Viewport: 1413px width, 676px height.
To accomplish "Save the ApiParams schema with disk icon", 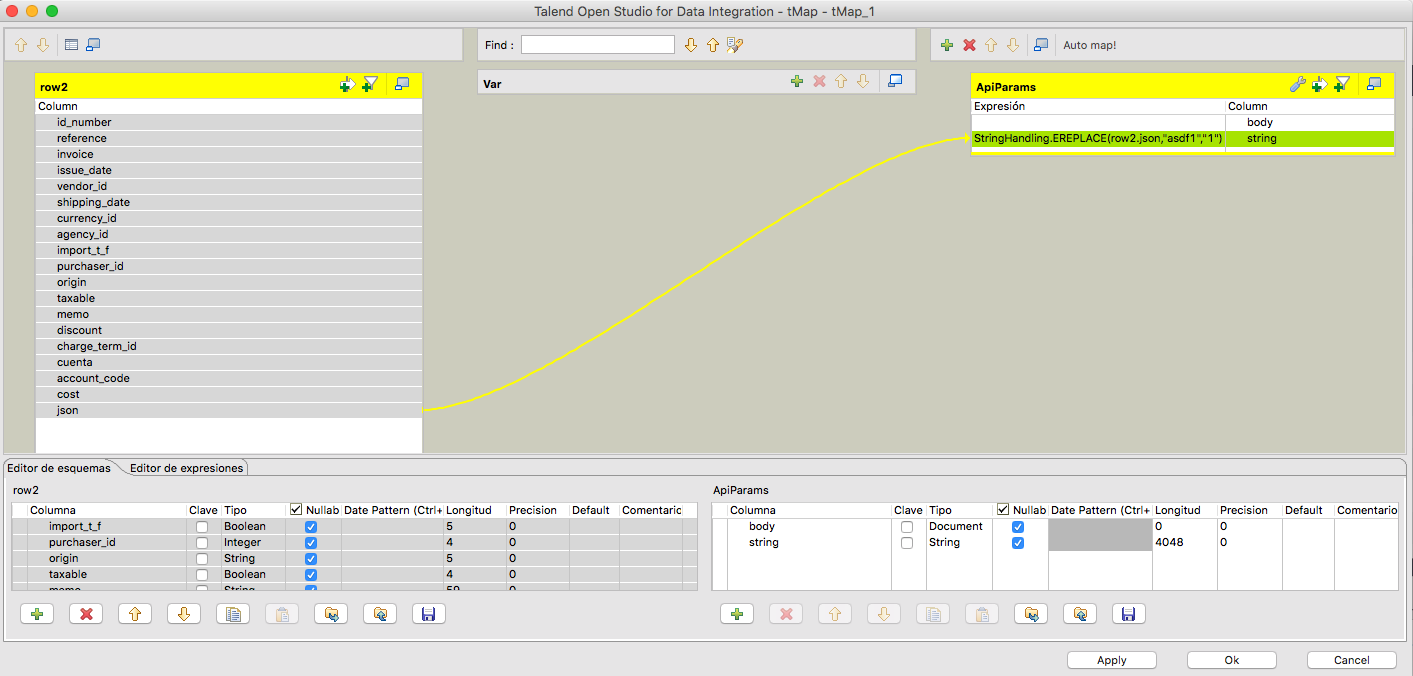I will (x=1129, y=614).
